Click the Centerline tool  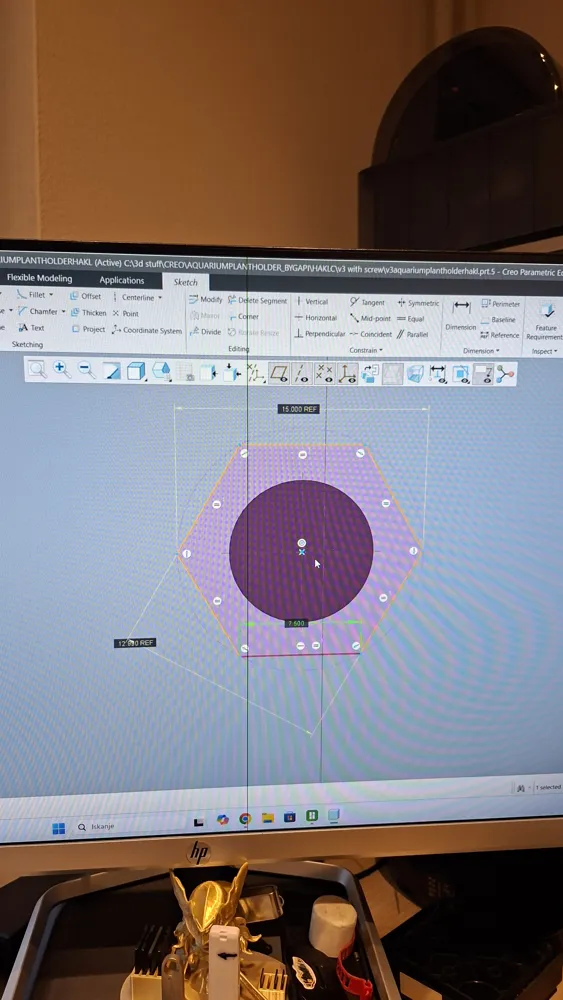pyautogui.click(x=134, y=297)
